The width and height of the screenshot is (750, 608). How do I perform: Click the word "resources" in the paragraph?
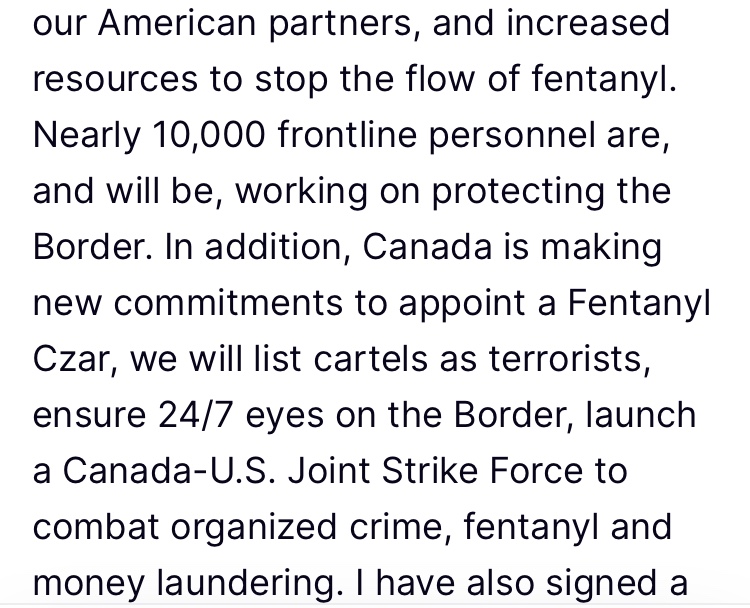115,79
